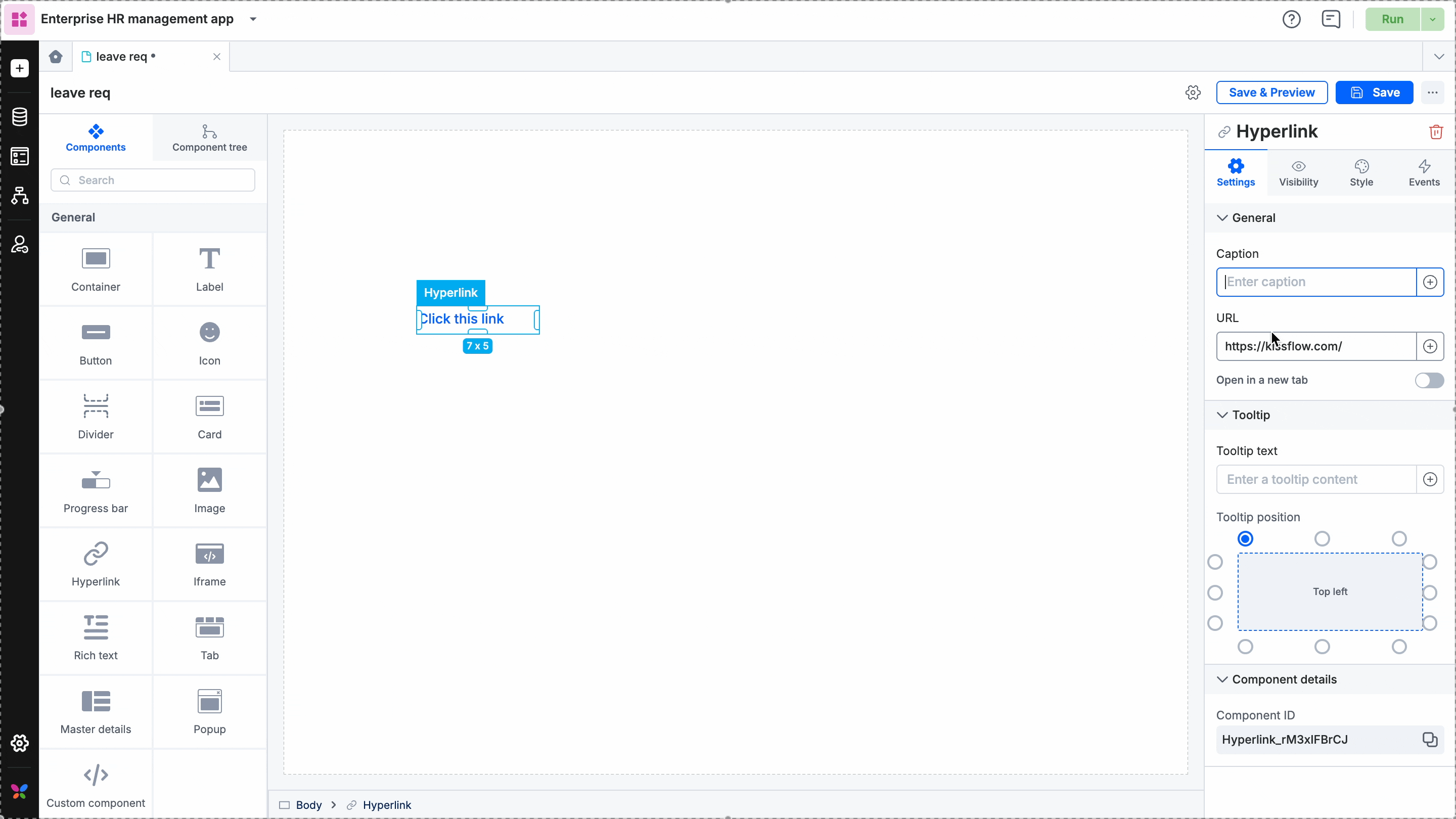Image resolution: width=1456 pixels, height=819 pixels.
Task: Click the Run button
Action: click(1393, 19)
